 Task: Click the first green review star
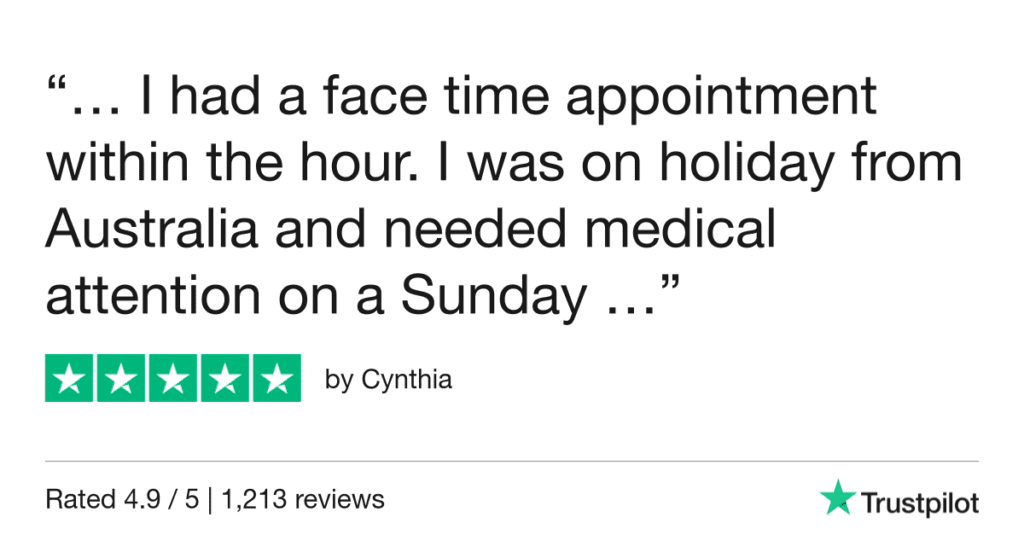click(69, 379)
